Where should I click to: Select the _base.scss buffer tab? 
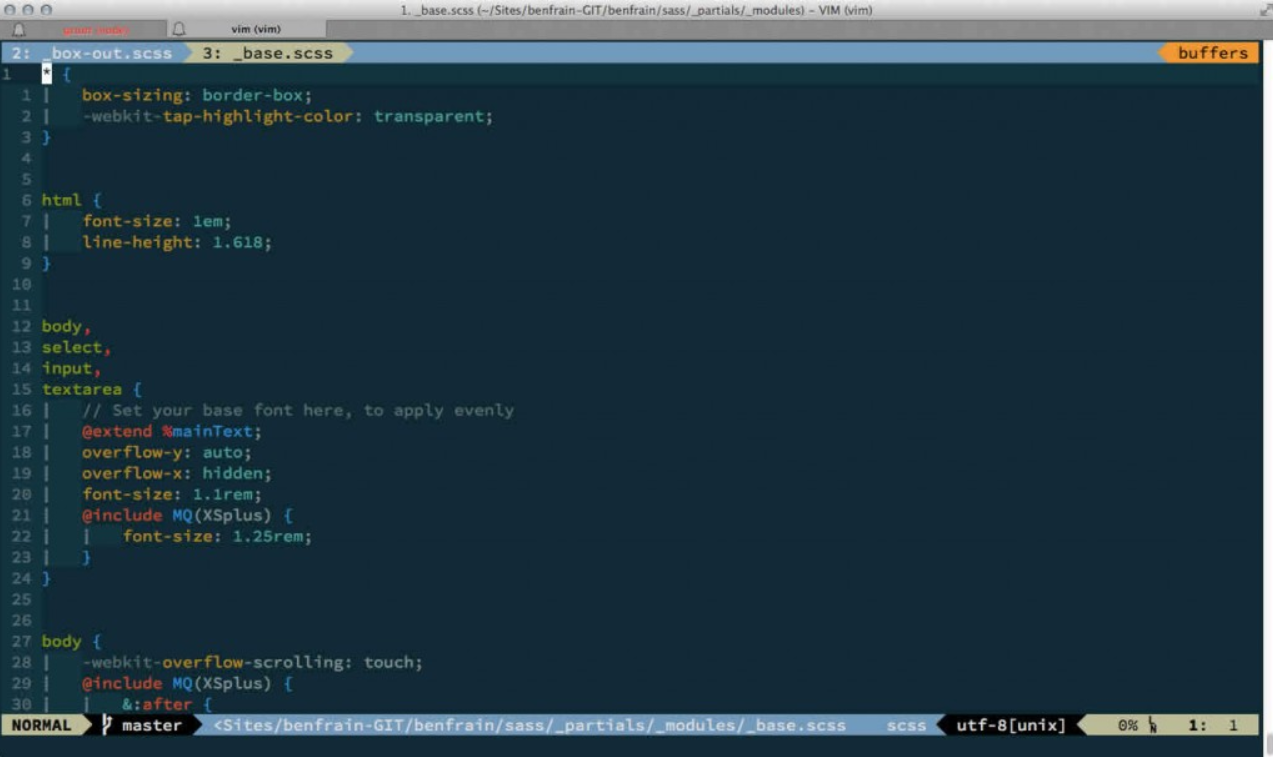(x=267, y=53)
